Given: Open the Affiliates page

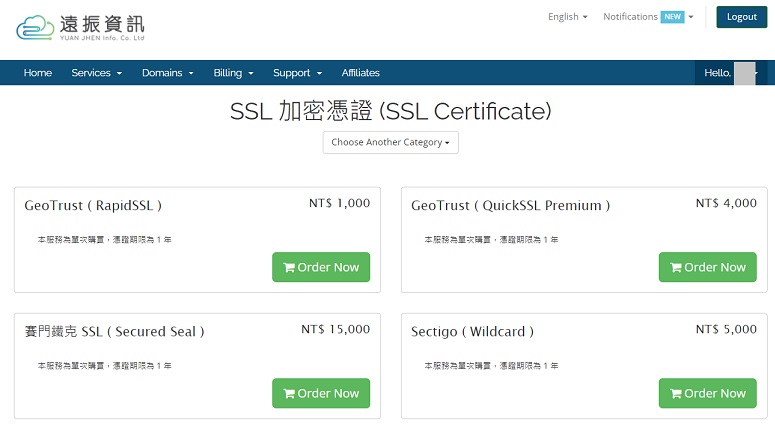Looking at the screenshot, I should pos(360,73).
